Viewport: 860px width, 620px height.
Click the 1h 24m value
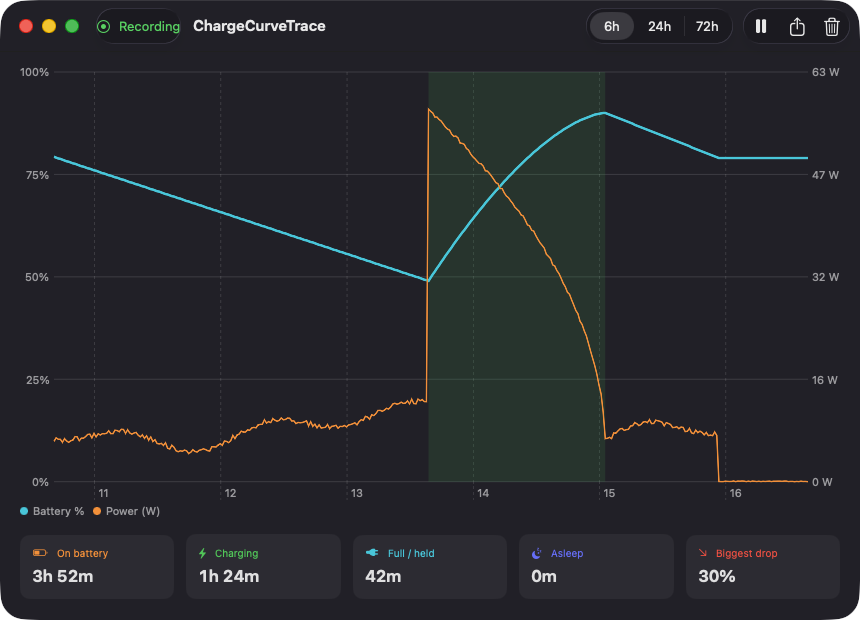pos(229,577)
